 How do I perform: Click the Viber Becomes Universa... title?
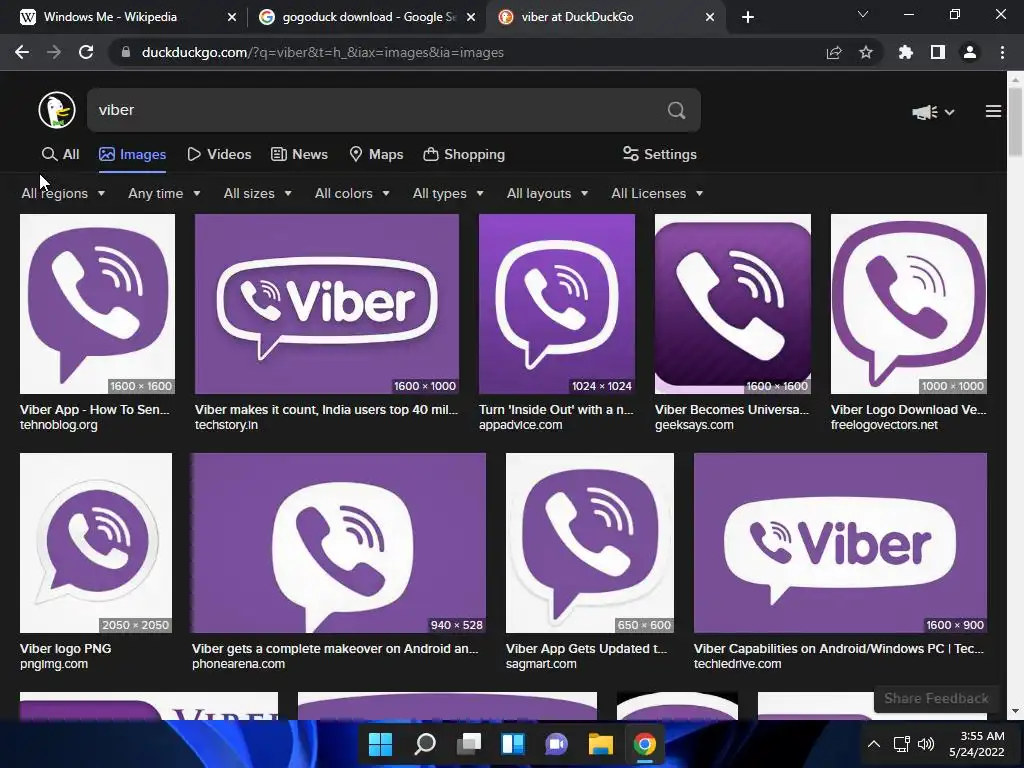coord(731,409)
